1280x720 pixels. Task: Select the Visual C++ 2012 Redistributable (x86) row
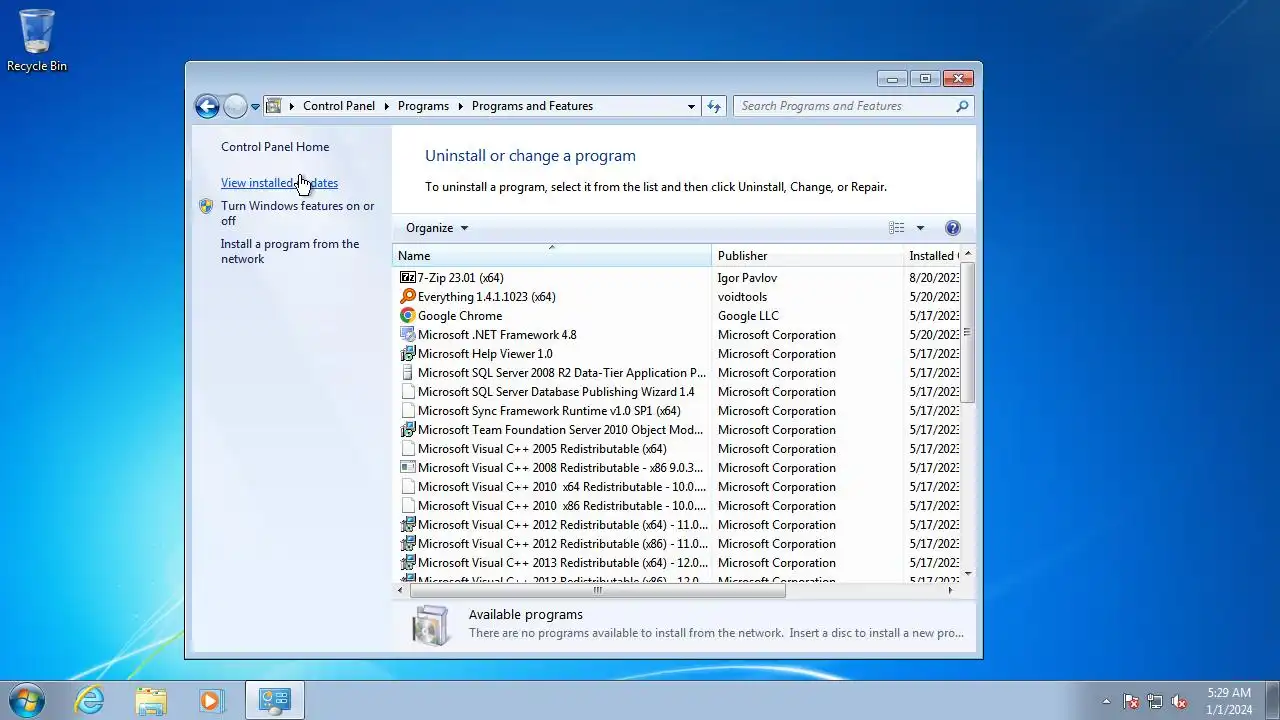676,543
